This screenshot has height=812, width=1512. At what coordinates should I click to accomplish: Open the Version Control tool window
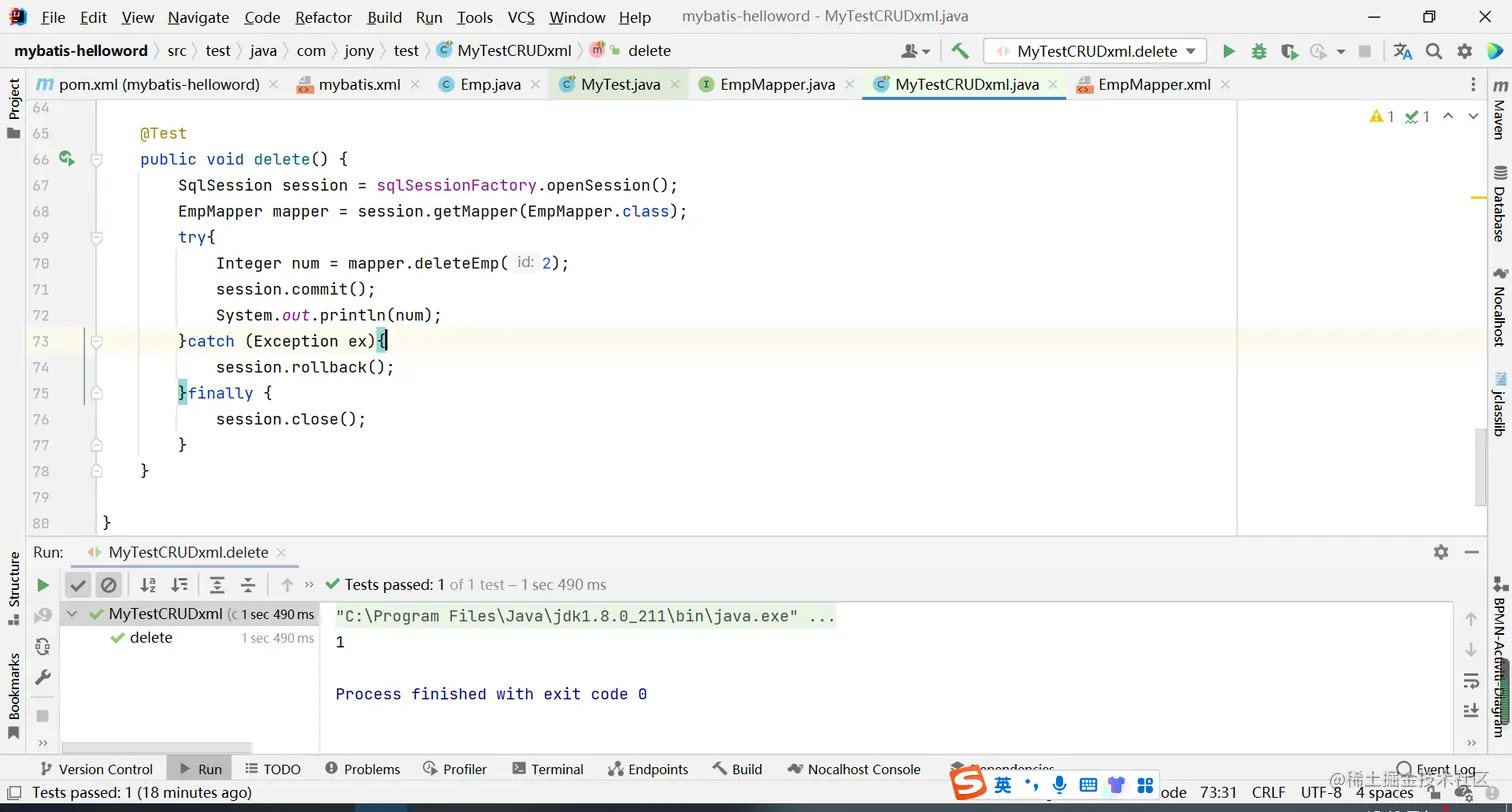coord(95,769)
